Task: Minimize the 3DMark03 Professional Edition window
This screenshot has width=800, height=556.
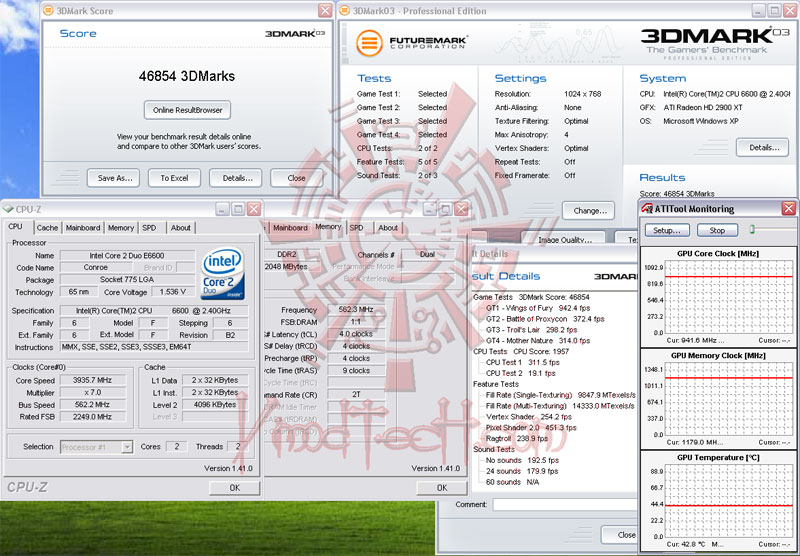Action: pyautogui.click(x=759, y=10)
